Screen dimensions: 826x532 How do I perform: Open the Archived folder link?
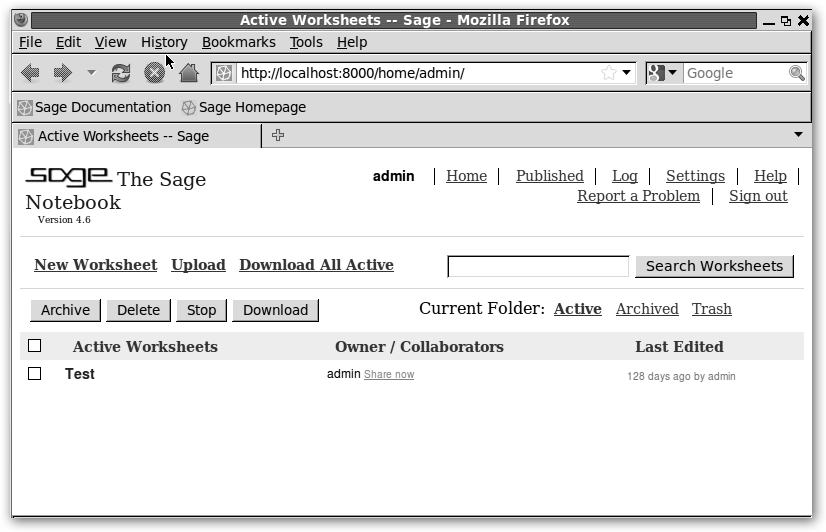pyautogui.click(x=647, y=309)
